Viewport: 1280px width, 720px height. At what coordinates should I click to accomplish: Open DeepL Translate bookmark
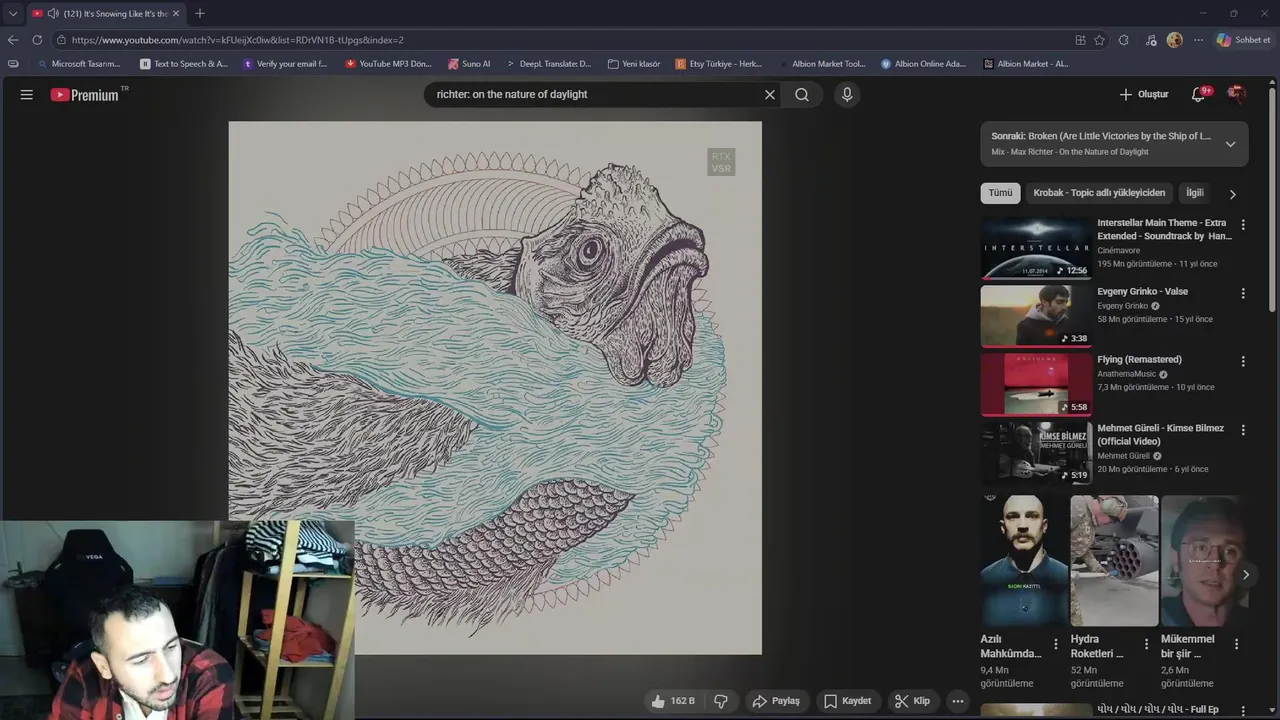pyautogui.click(x=548, y=63)
